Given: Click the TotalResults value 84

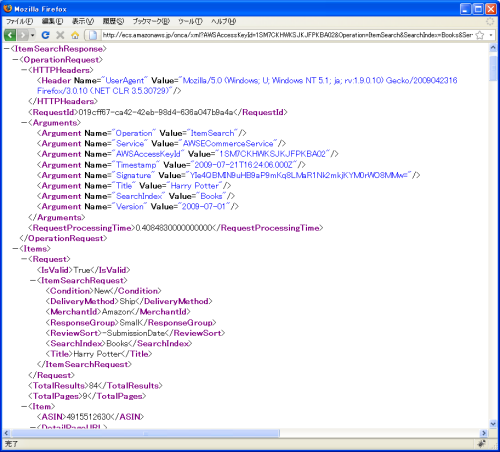Looking at the screenshot, I should click(x=93, y=386).
